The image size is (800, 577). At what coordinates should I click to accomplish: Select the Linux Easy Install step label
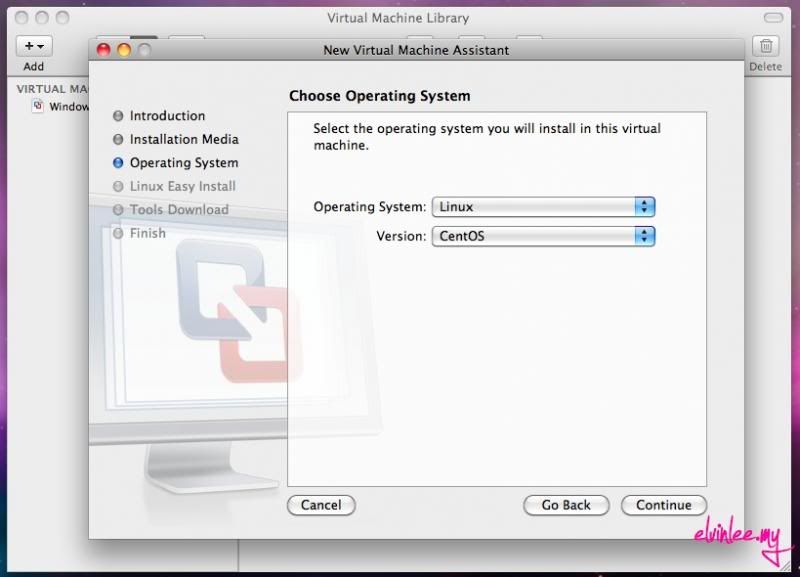[183, 186]
